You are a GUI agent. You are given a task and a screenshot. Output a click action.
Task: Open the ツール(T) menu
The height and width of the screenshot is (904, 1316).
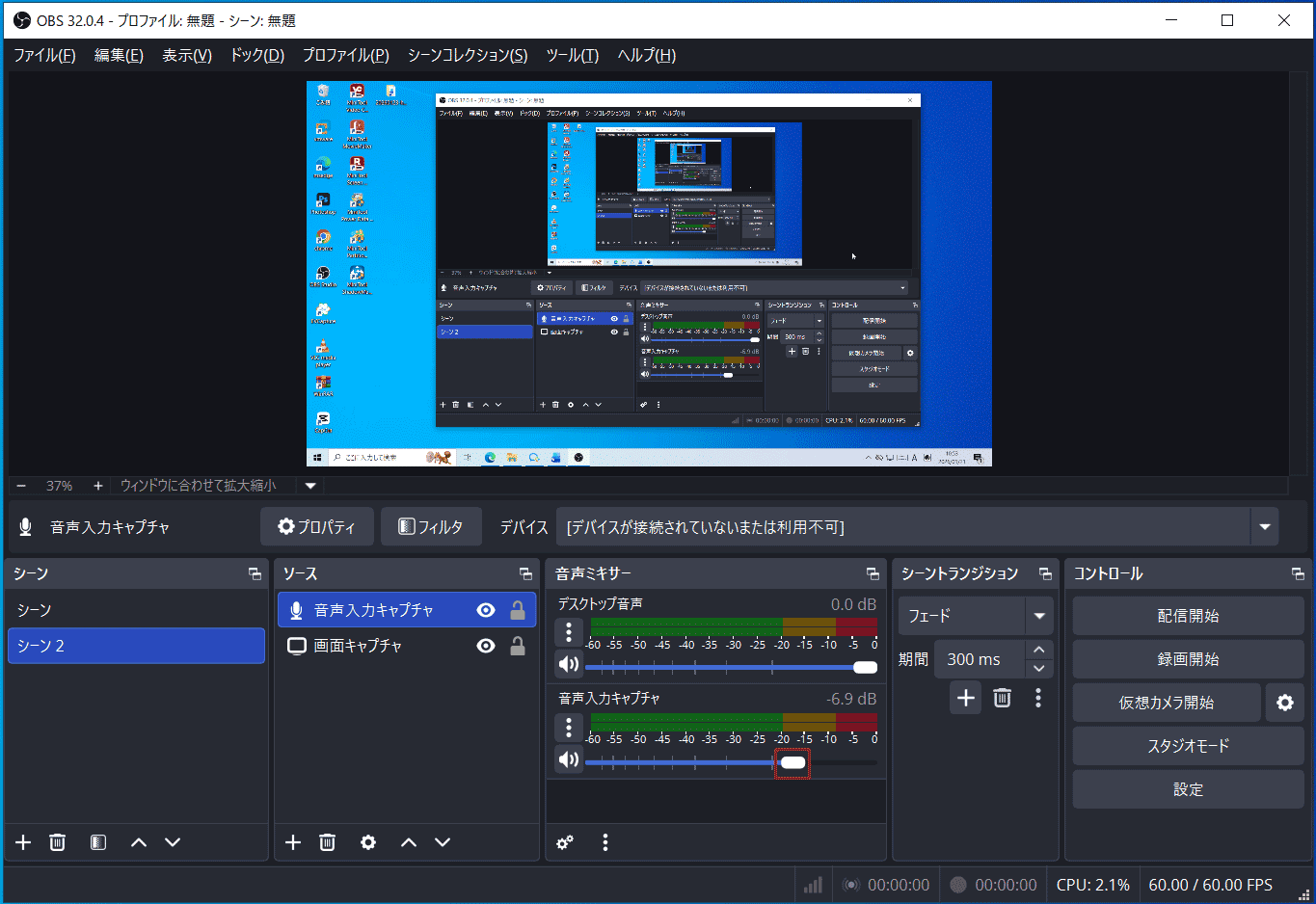coord(571,55)
